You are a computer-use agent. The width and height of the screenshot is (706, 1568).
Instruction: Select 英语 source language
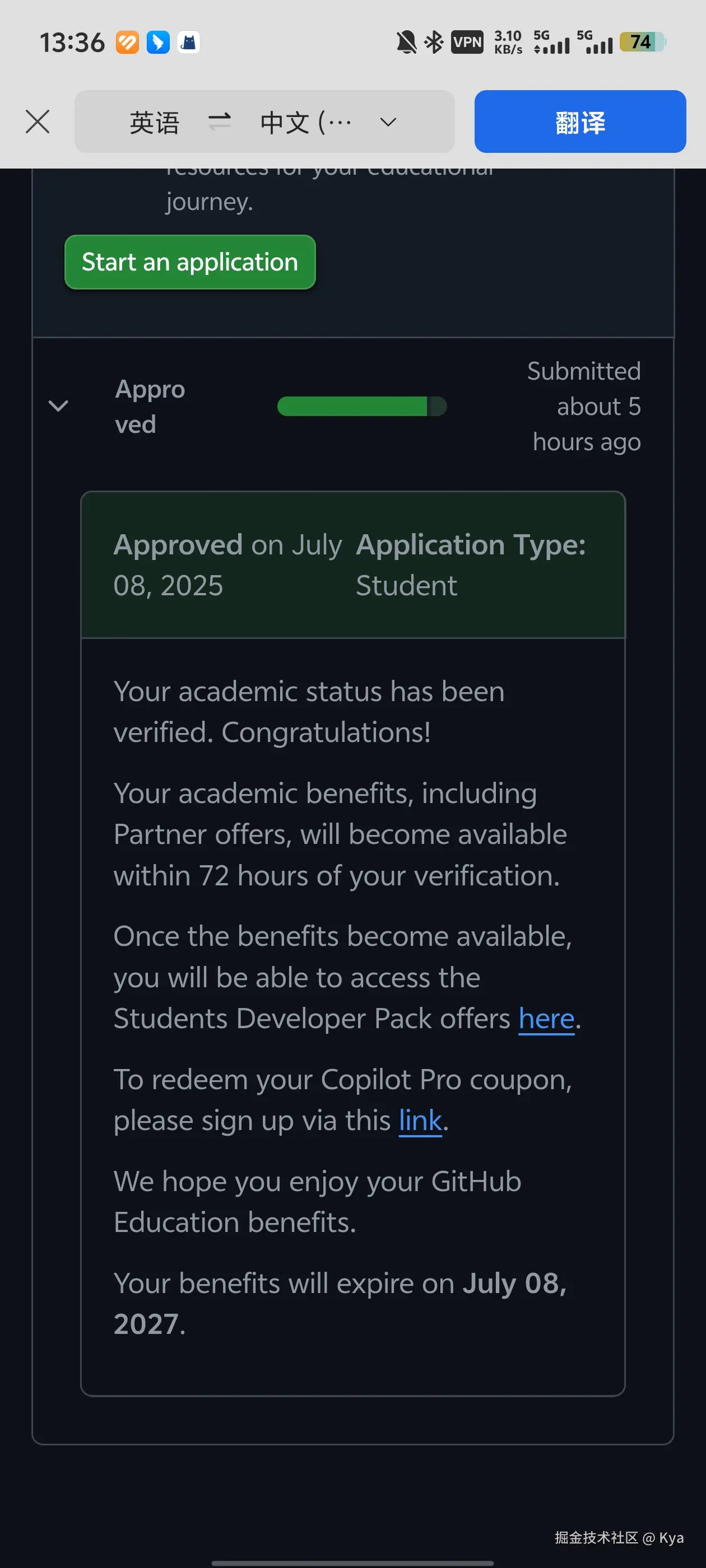point(154,122)
